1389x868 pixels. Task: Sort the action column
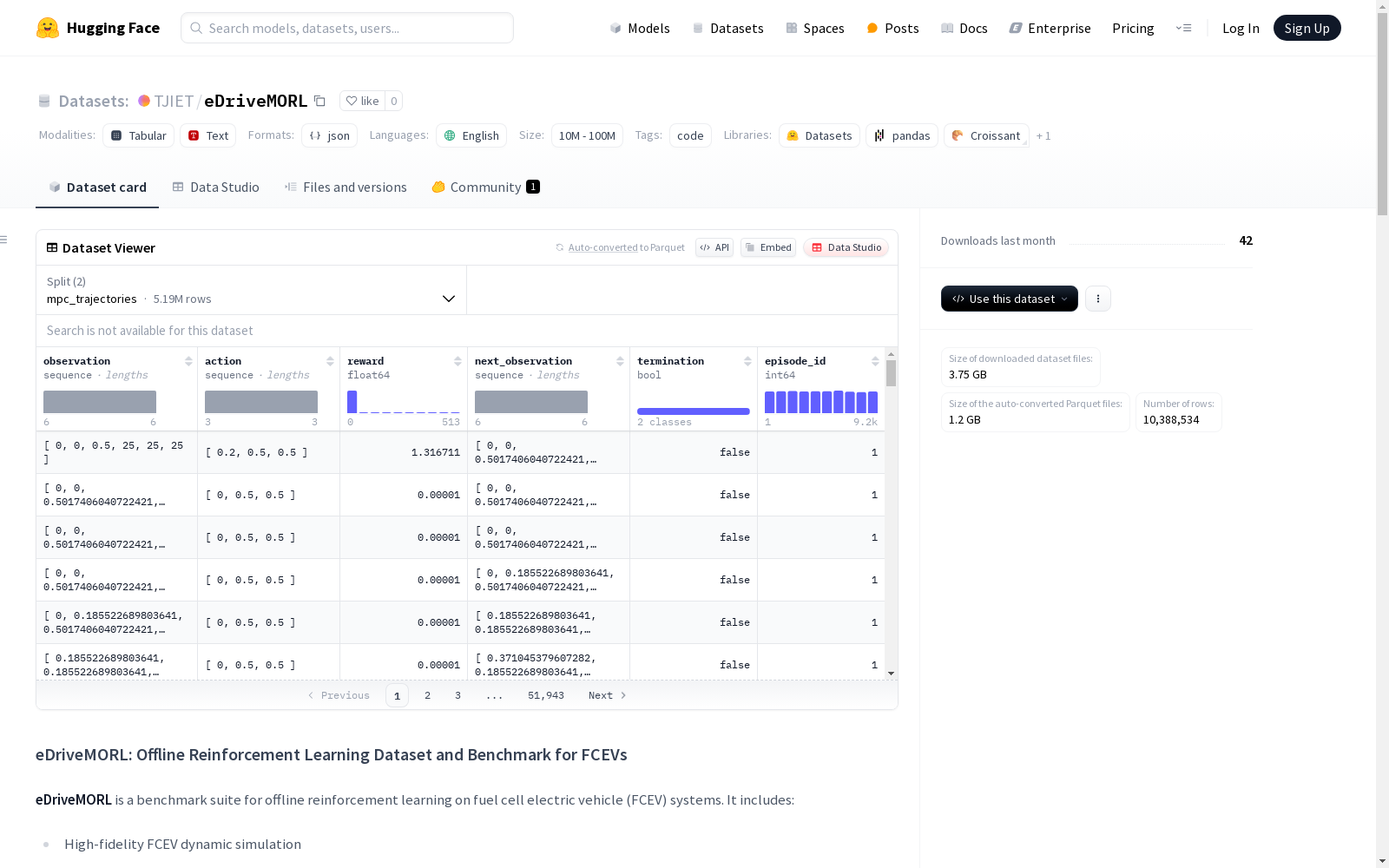pyautogui.click(x=330, y=361)
